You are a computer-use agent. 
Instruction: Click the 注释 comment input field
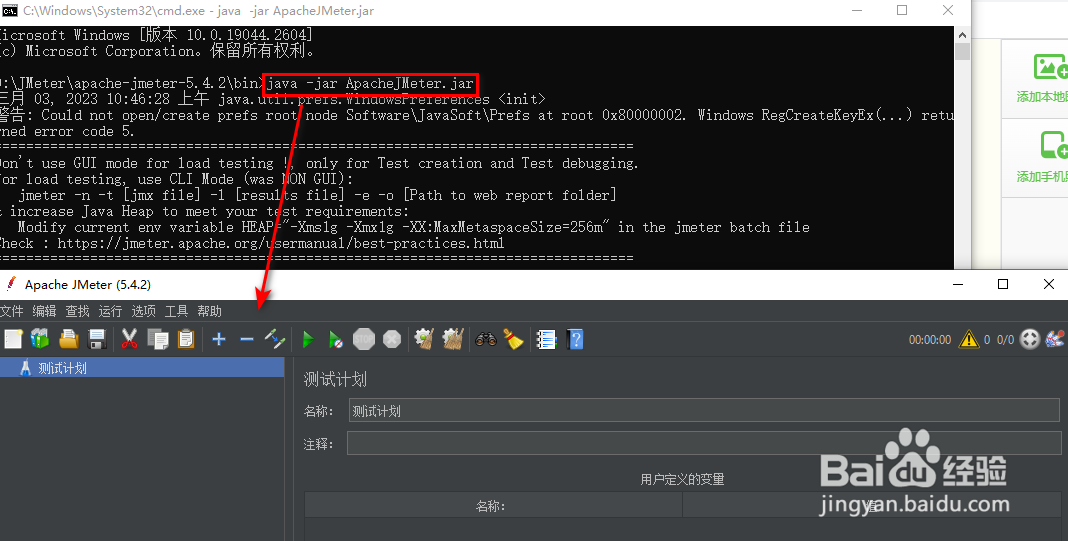tap(704, 444)
